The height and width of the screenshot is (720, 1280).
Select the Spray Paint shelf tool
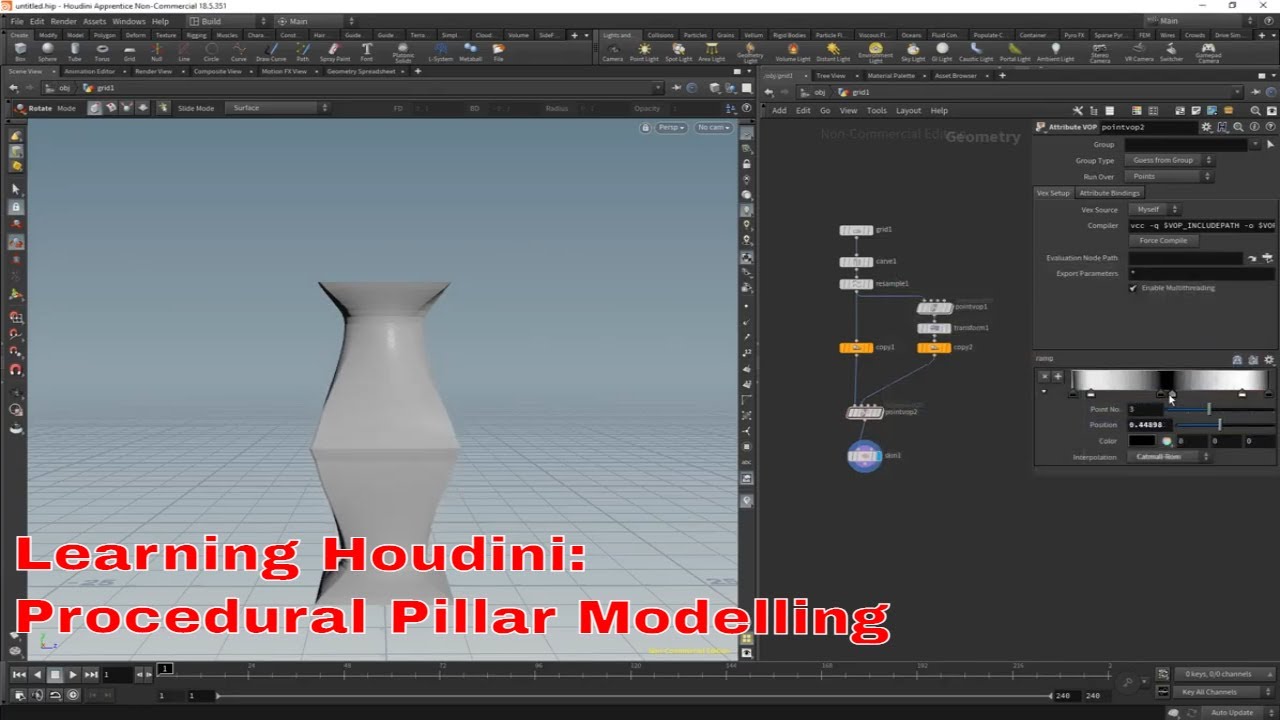tap(335, 51)
